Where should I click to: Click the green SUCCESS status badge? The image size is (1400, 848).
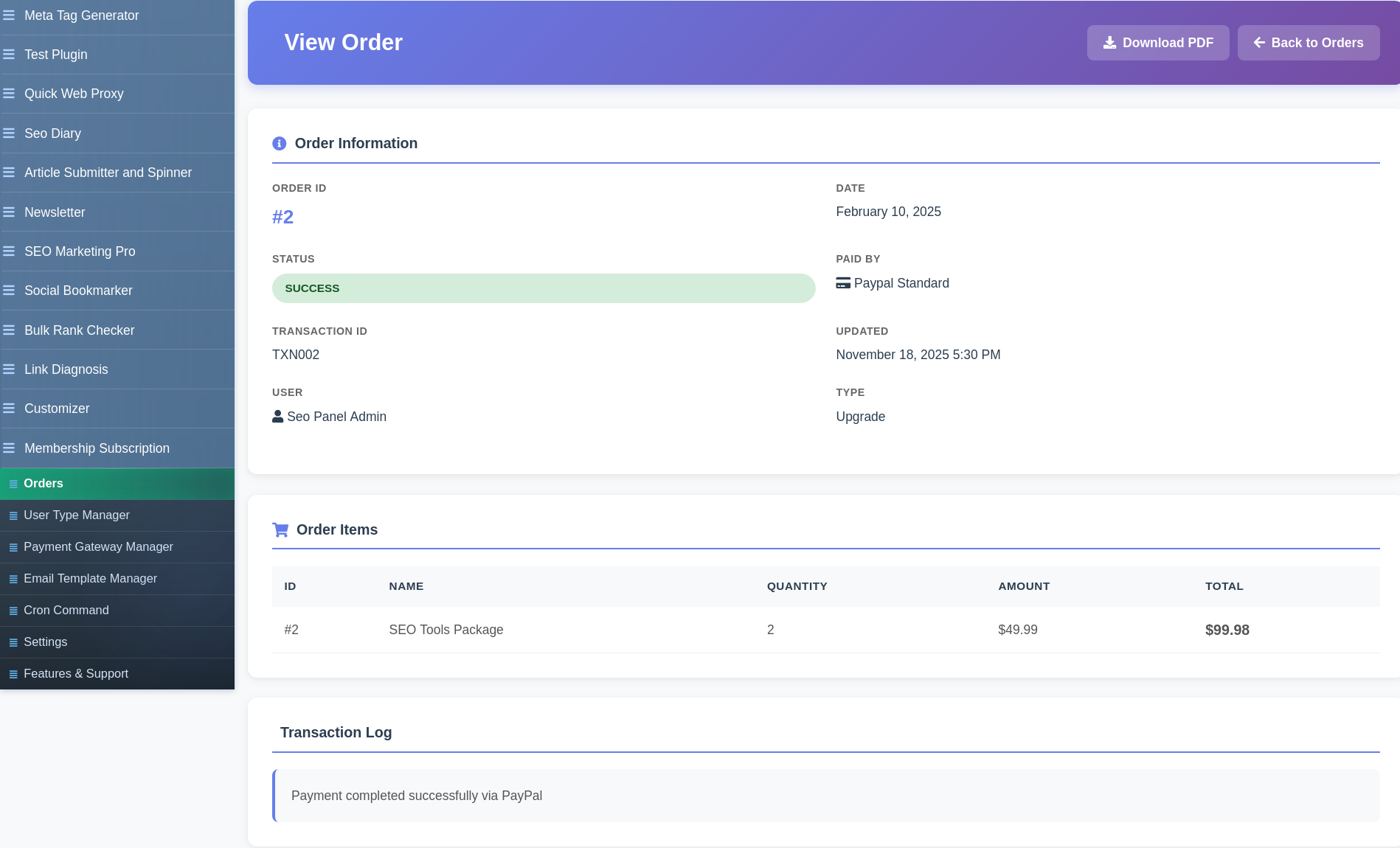[x=543, y=288]
